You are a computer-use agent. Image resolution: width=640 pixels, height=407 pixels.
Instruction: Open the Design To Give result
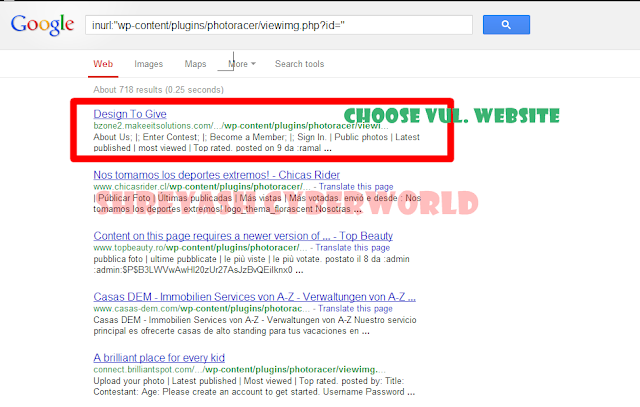click(x=130, y=114)
